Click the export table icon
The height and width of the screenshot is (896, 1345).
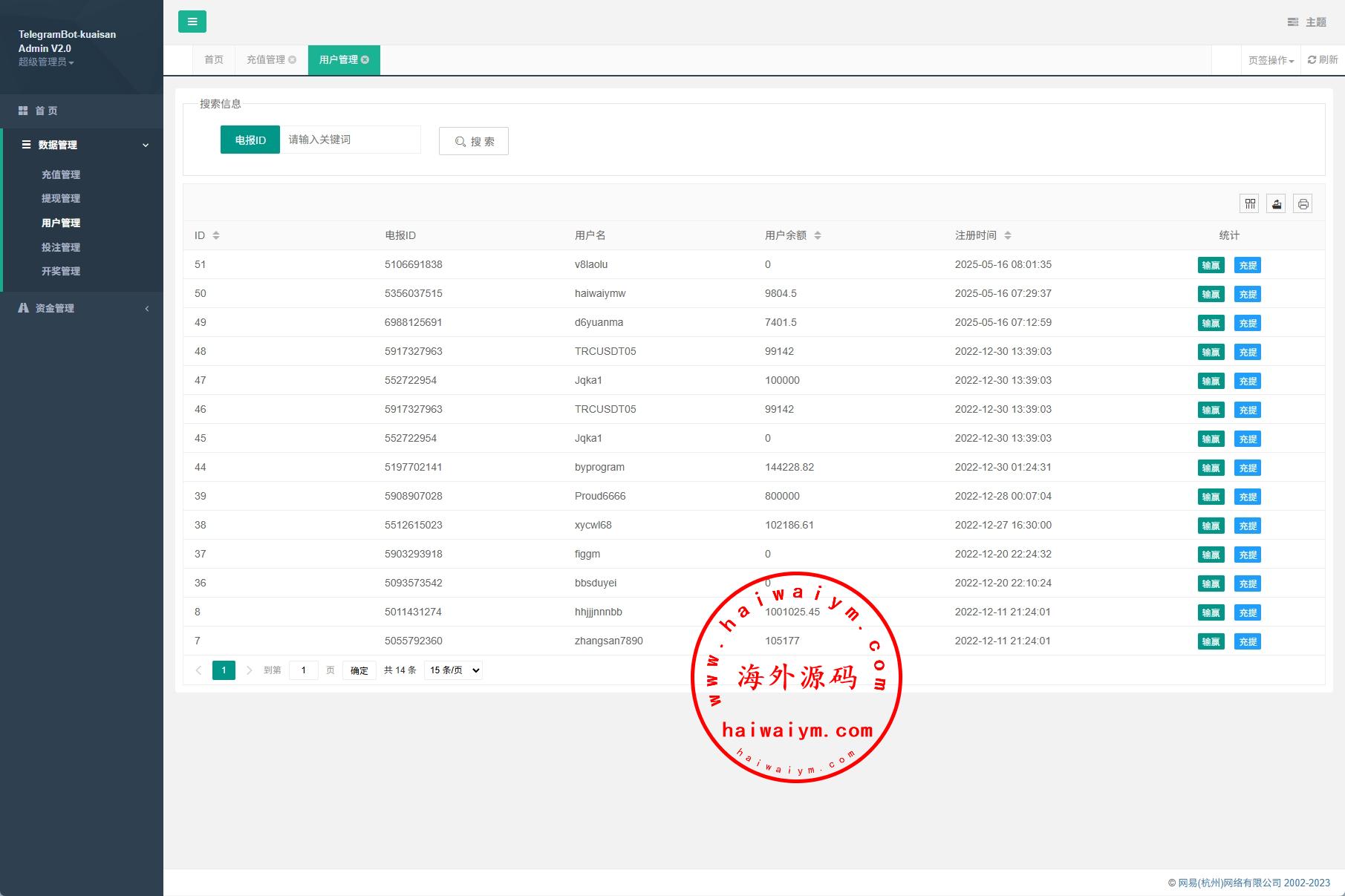click(x=1277, y=203)
